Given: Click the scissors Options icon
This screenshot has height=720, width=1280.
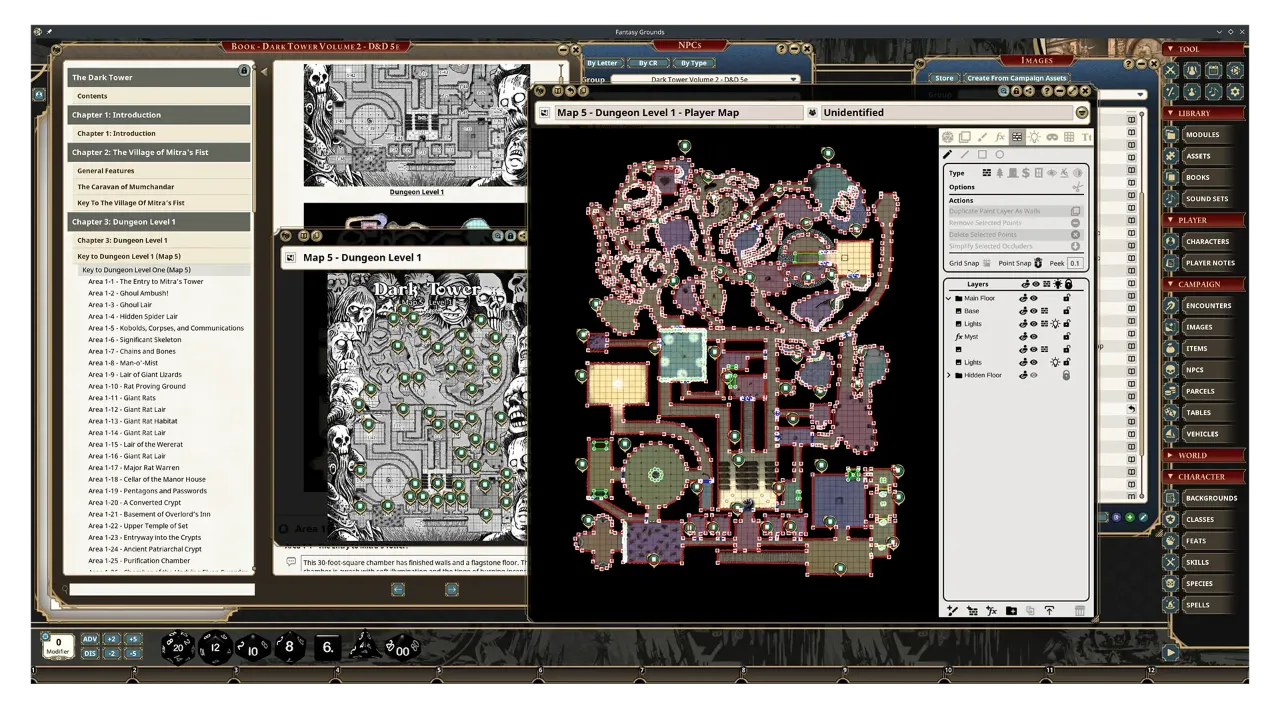Looking at the screenshot, I should pyautogui.click(x=1077, y=187).
